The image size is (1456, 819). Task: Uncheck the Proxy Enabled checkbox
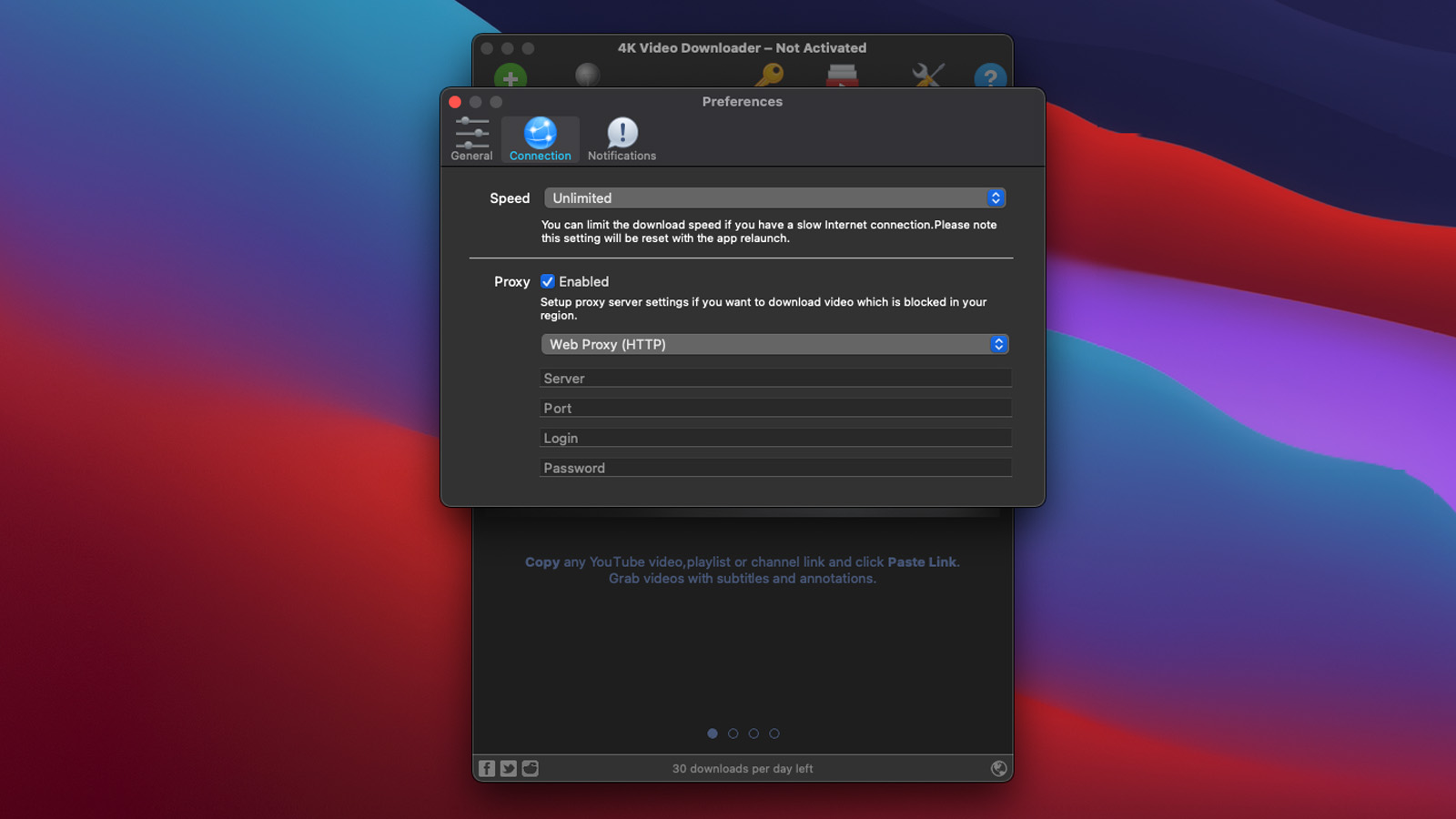[x=547, y=281]
